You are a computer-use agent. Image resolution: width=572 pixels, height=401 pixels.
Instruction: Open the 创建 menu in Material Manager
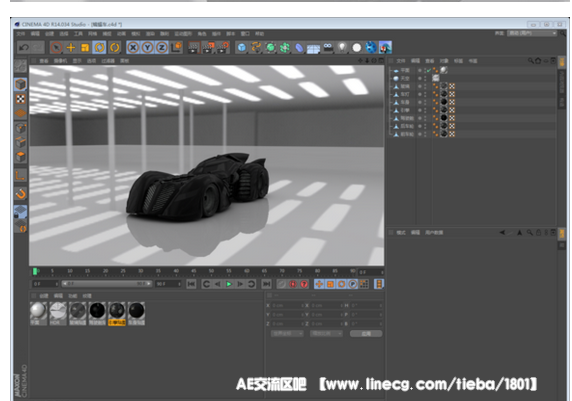[44, 296]
